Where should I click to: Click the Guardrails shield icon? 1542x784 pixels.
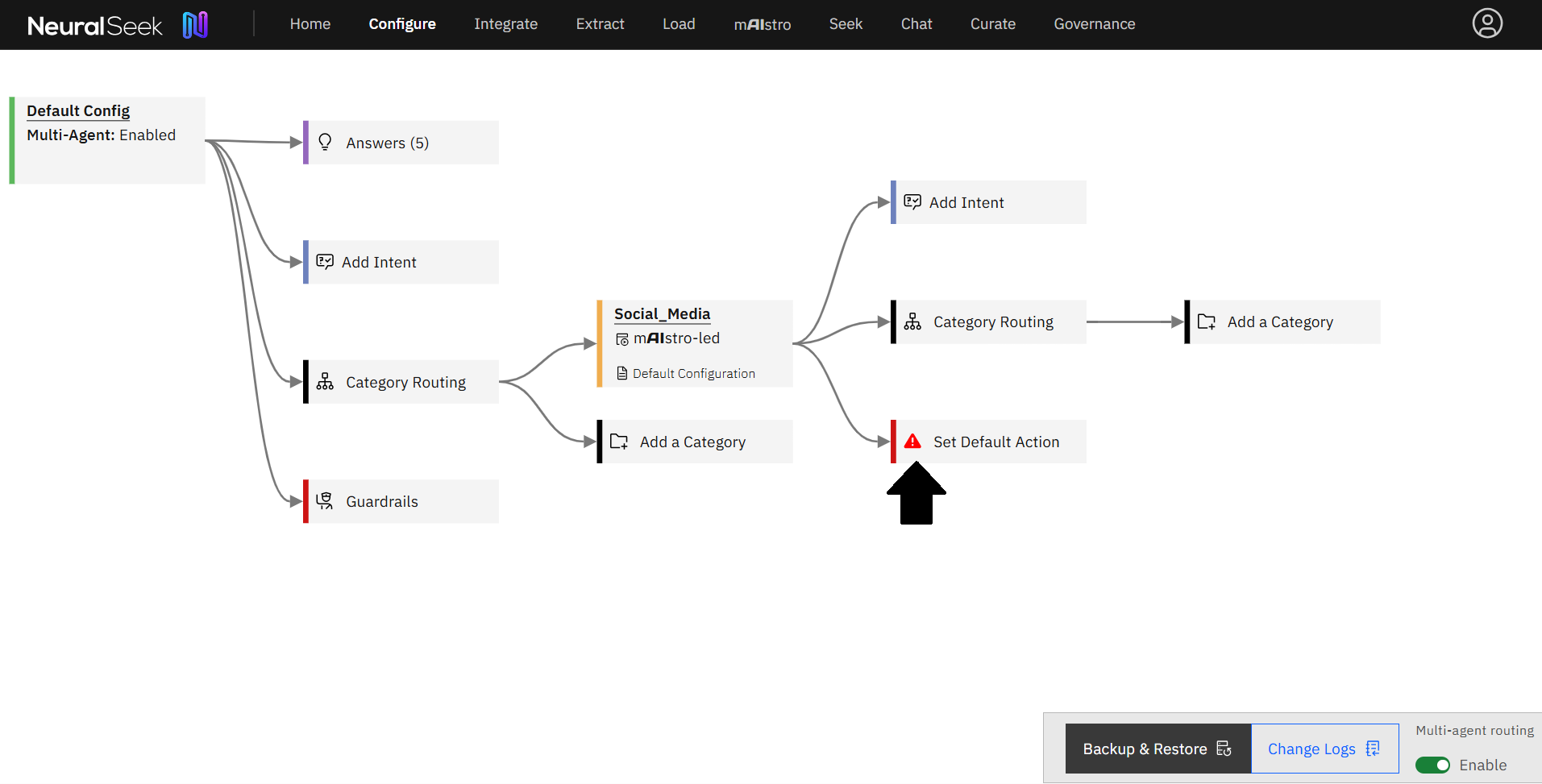[325, 501]
